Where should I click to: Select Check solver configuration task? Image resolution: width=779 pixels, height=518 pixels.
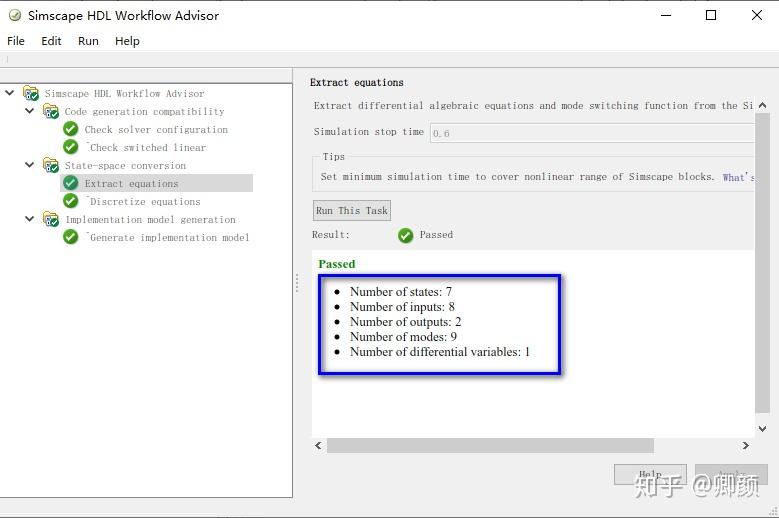click(x=156, y=130)
